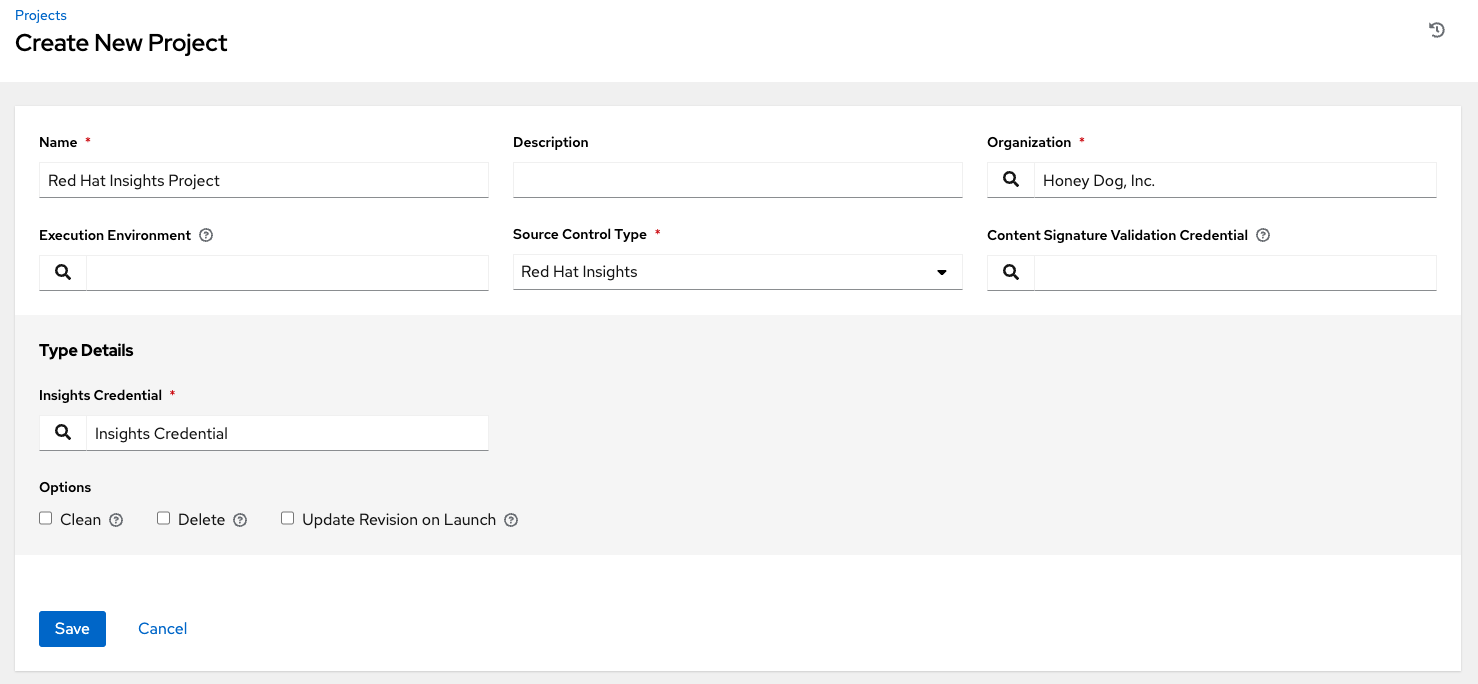Open the Insights Credential search icon
1478x684 pixels.
click(62, 432)
